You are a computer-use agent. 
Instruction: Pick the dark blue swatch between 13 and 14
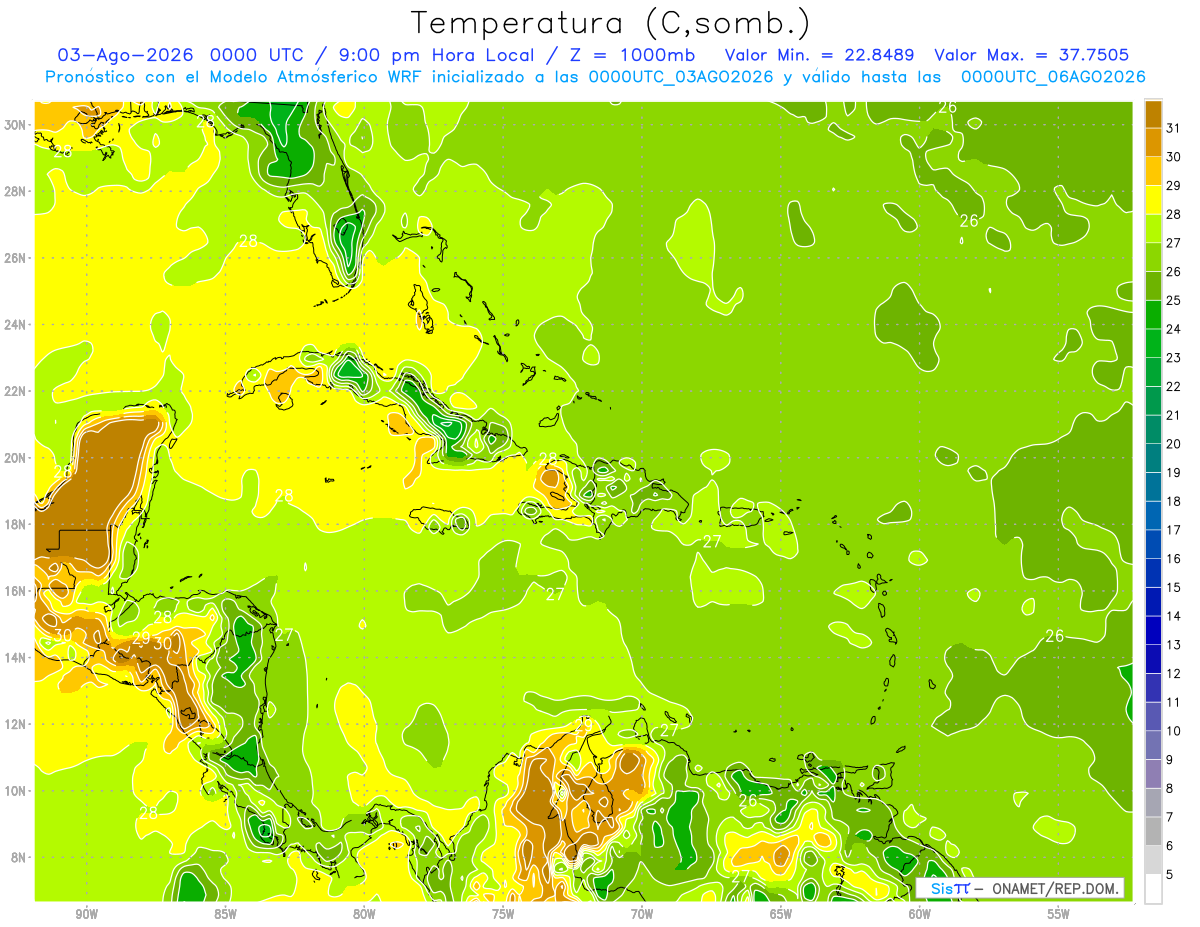[1153, 631]
